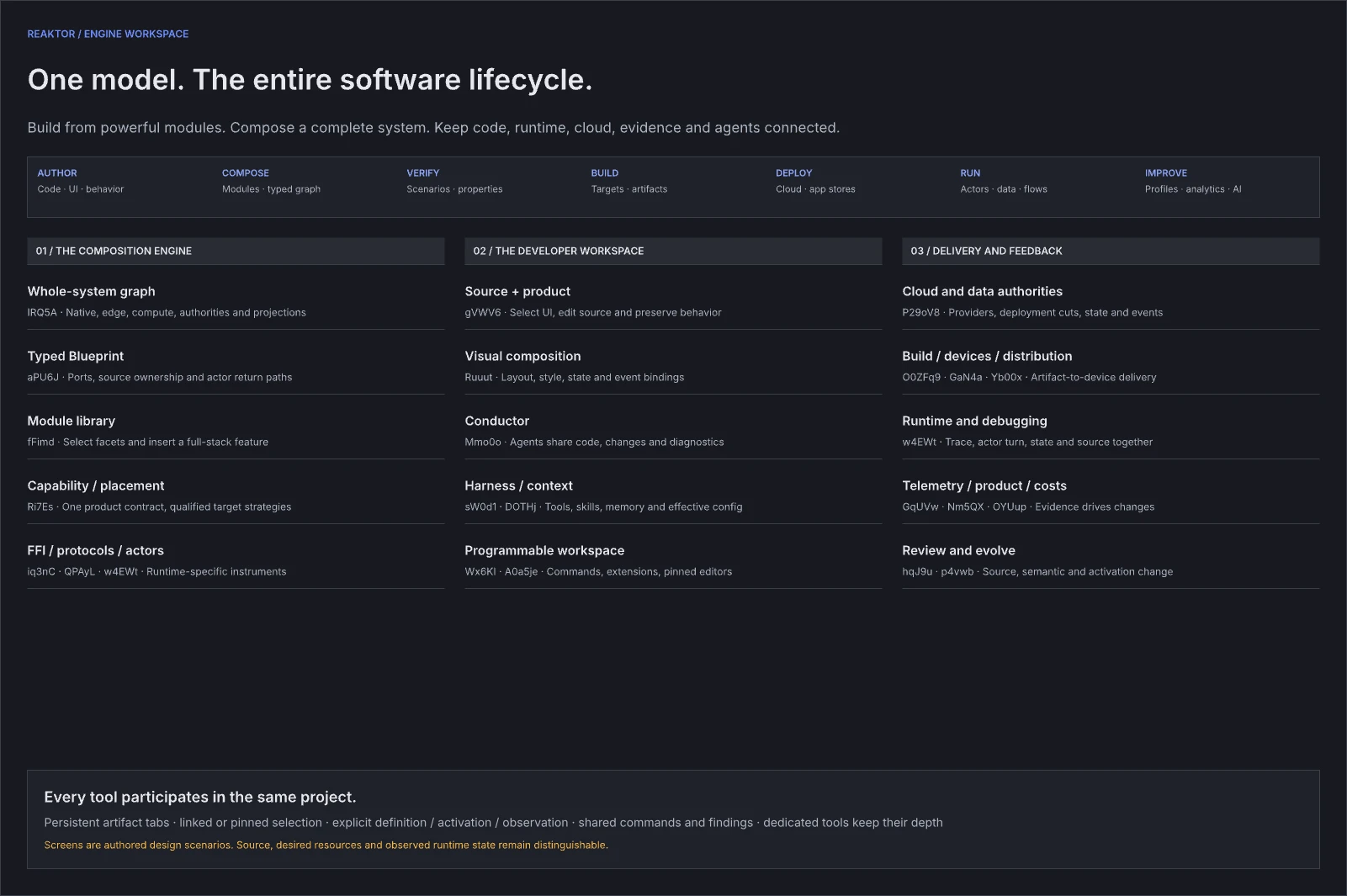This screenshot has width=1347, height=896.
Task: Click 'Actors · data · flows' under RUN
Action: 1004,189
